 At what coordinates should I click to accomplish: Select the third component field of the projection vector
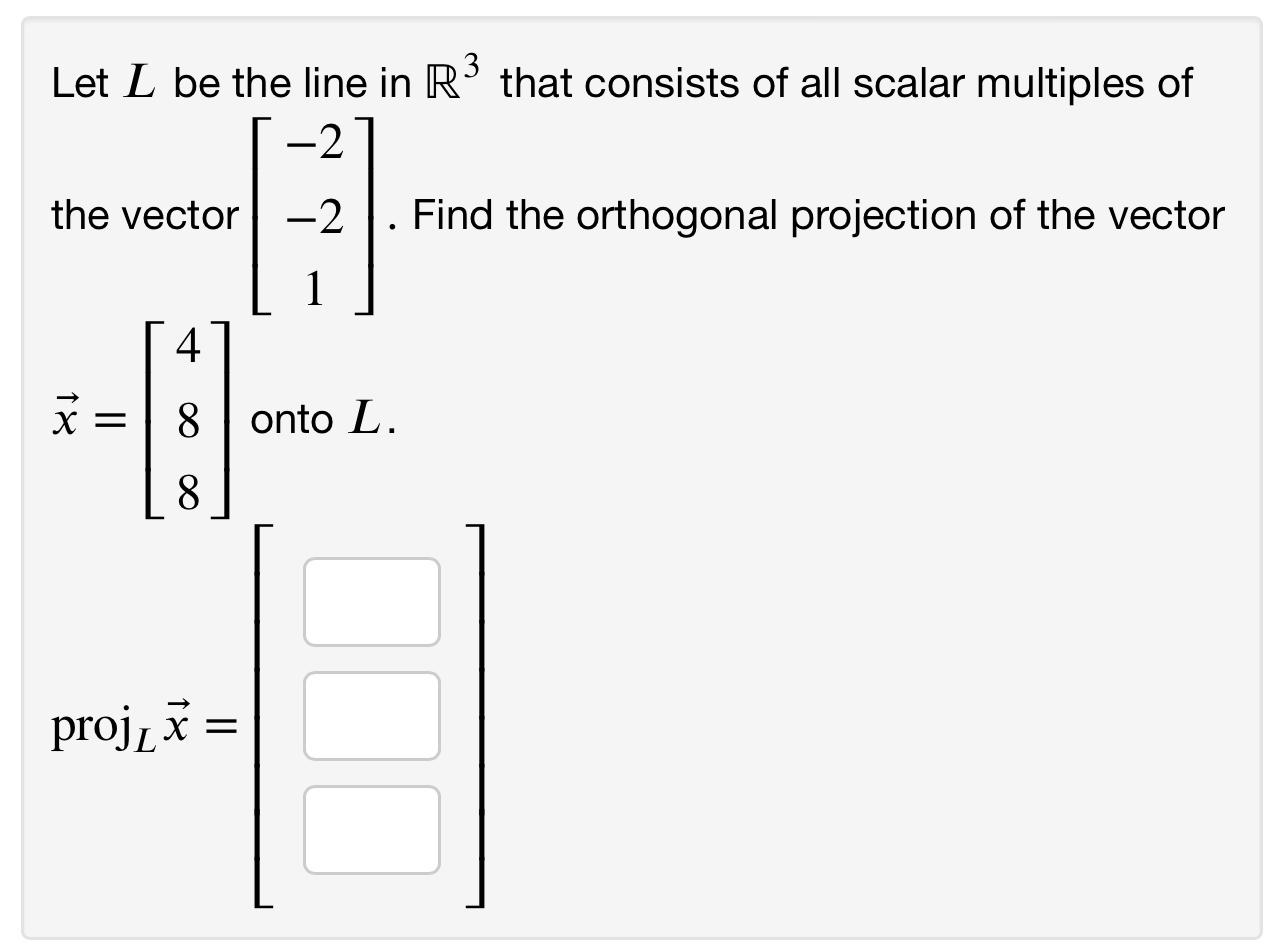[x=371, y=830]
